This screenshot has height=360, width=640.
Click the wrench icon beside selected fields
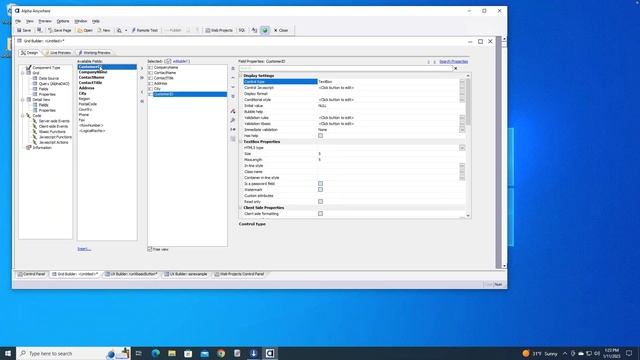(233, 120)
